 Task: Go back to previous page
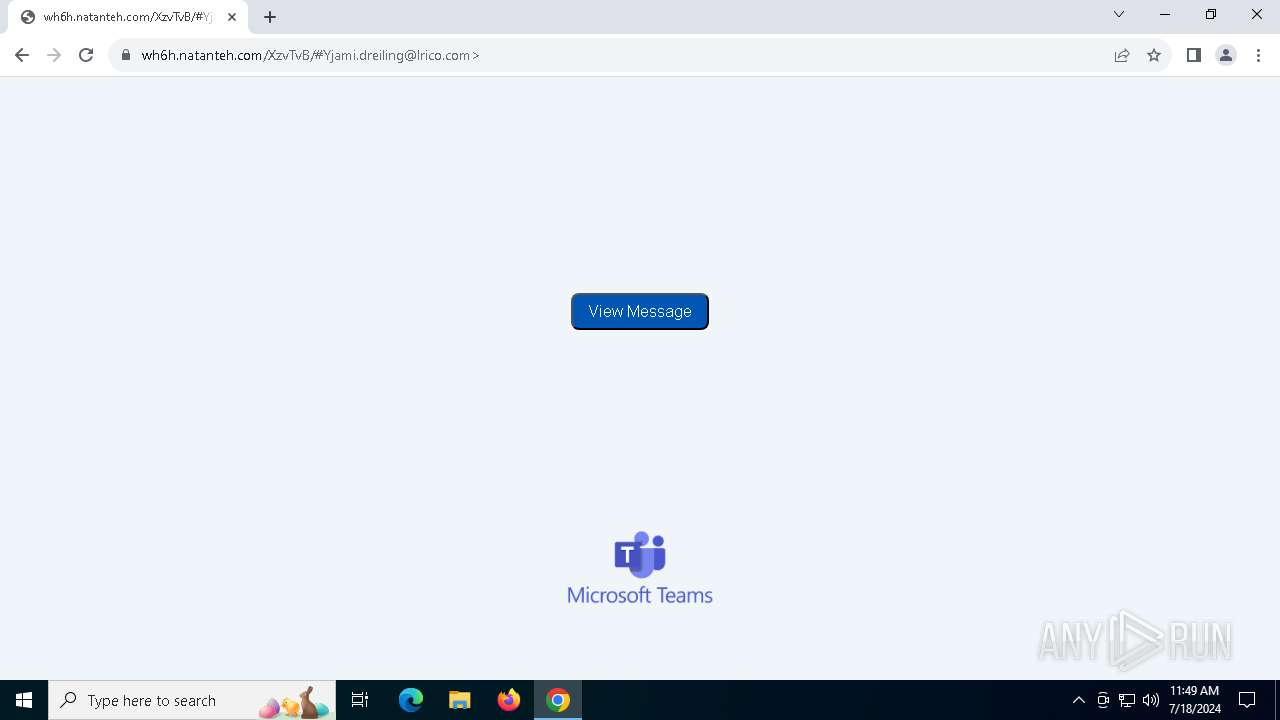pyautogui.click(x=22, y=55)
